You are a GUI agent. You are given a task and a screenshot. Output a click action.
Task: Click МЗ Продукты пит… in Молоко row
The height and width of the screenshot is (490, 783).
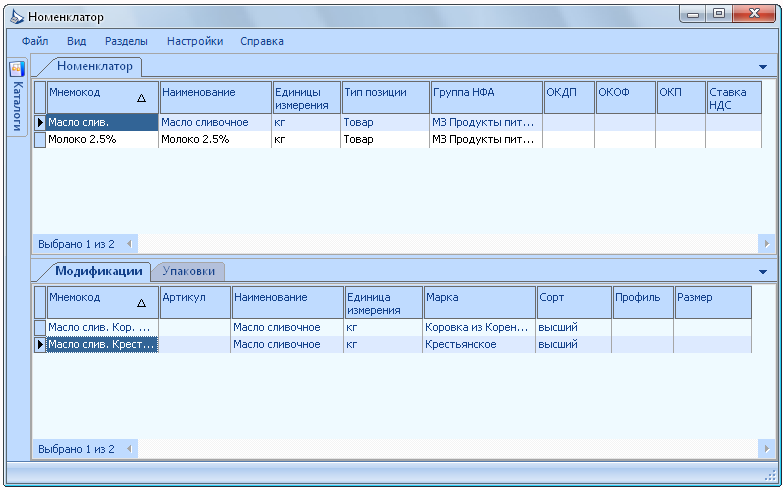tap(486, 139)
